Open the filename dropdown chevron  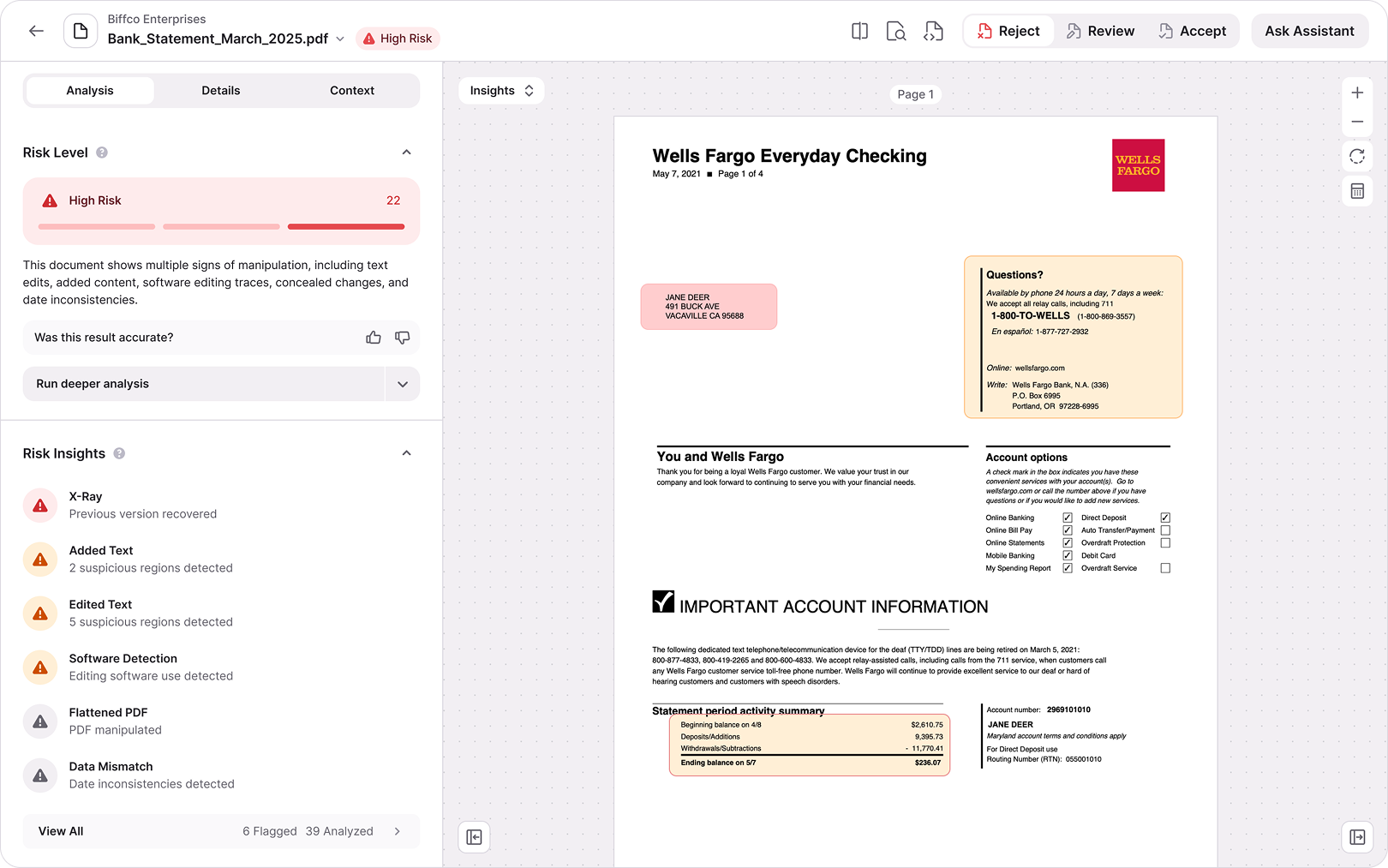[340, 39]
